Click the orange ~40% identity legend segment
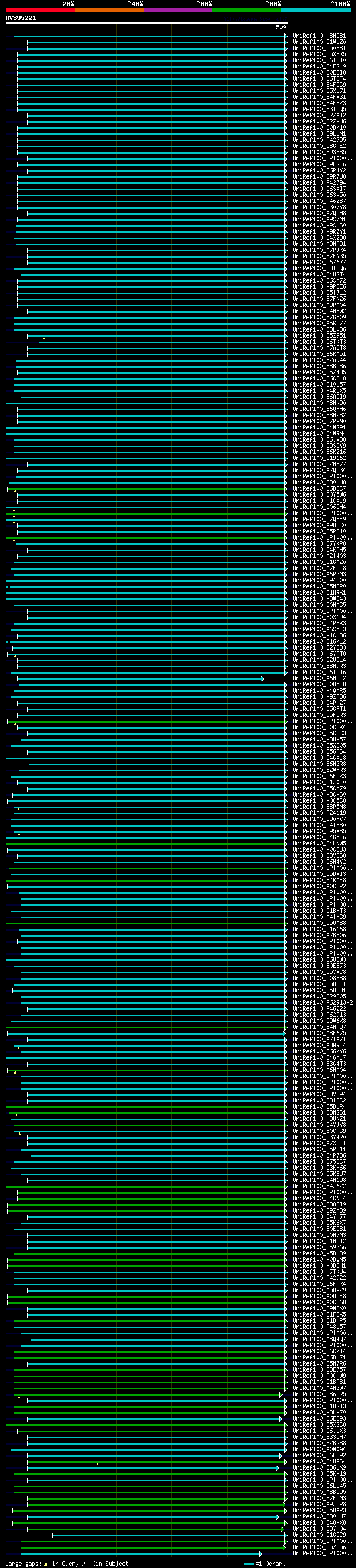Image resolution: width=356 pixels, height=1568 pixels. pos(109,10)
